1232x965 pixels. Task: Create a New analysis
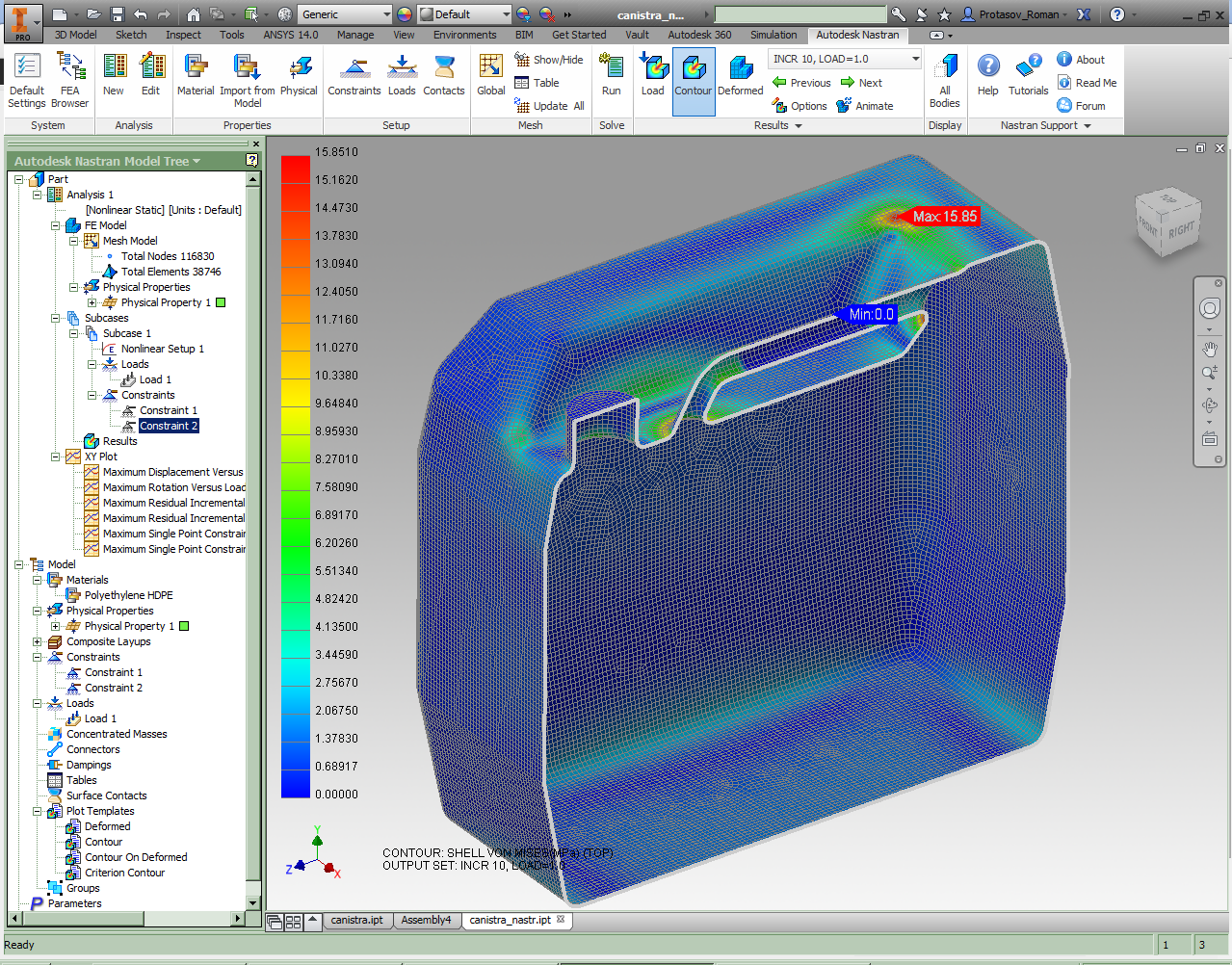(x=114, y=75)
